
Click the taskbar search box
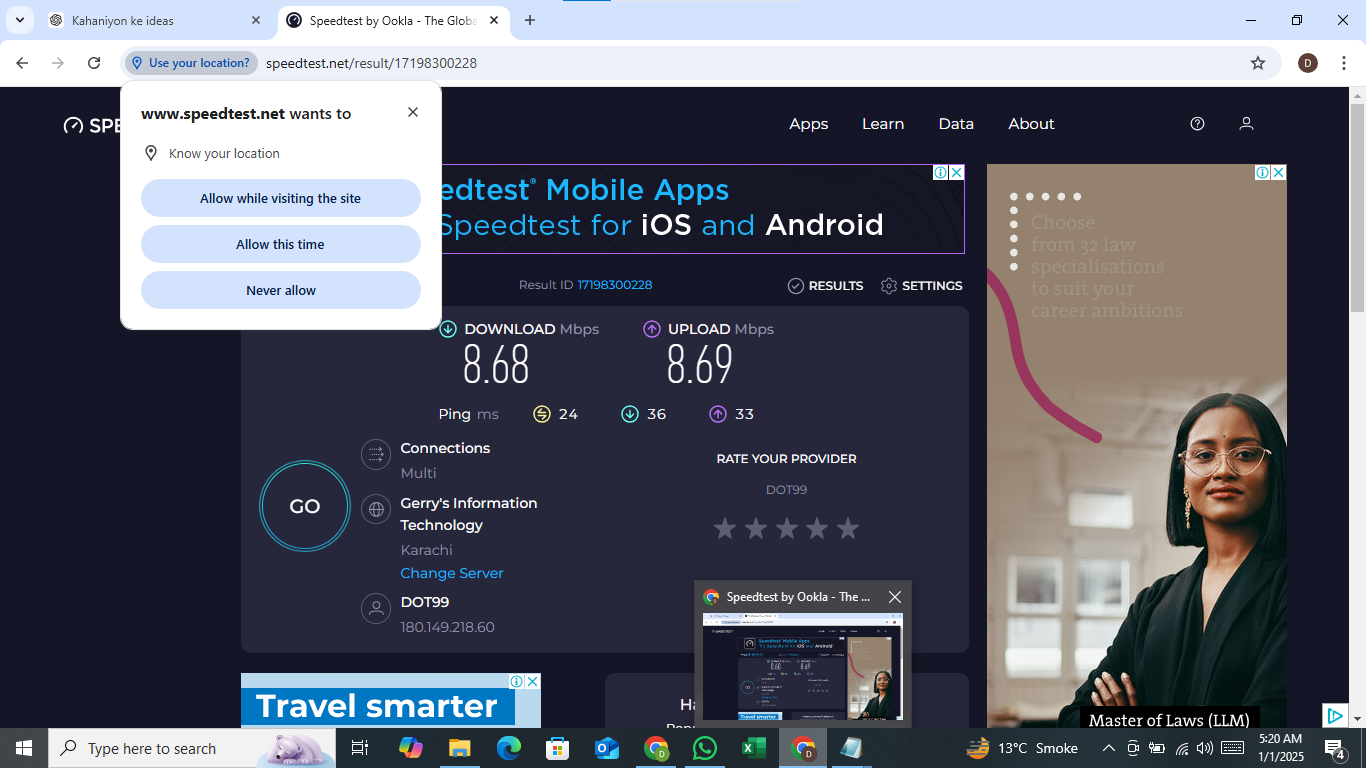190,748
